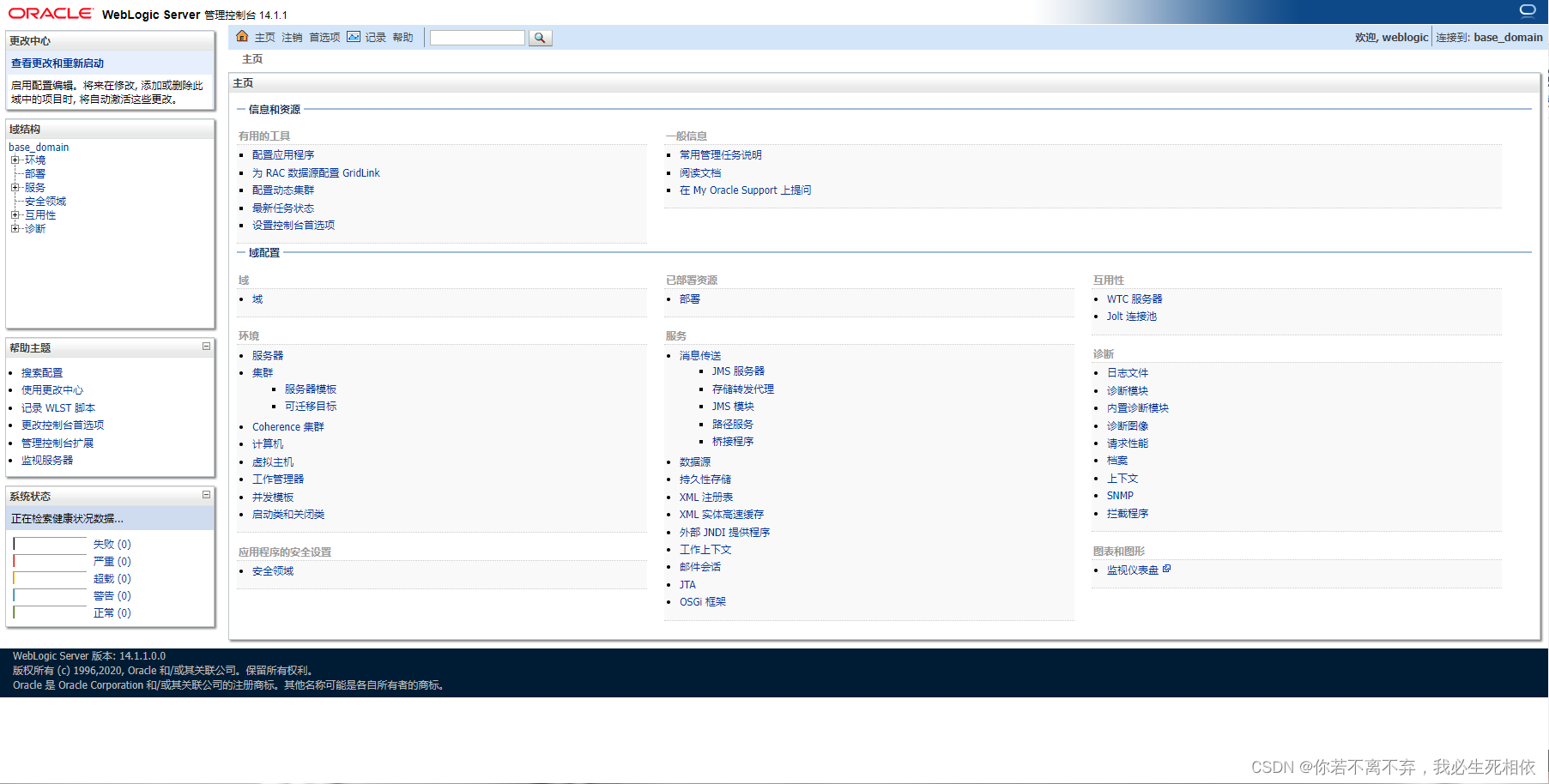Click the 正常 (0) health status bar

point(50,613)
